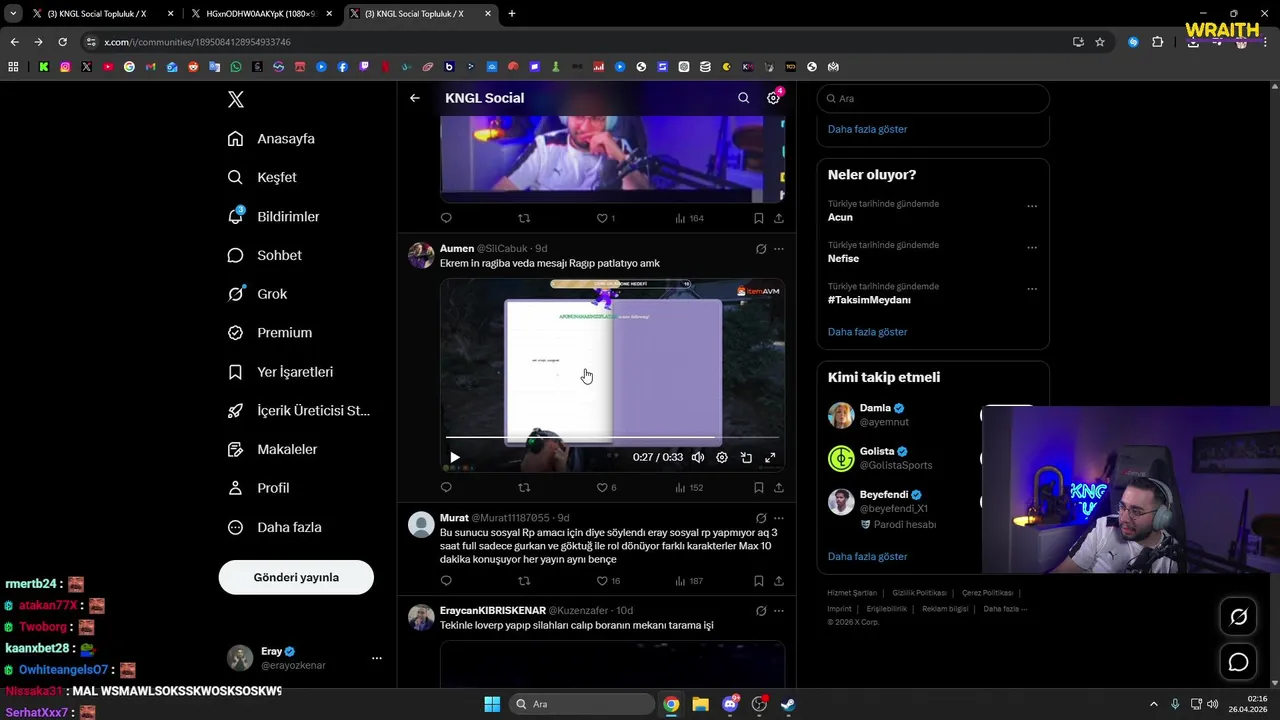This screenshot has width=1280, height=720.
Task: View stats of Aumen's post 152
Action: [689, 488]
